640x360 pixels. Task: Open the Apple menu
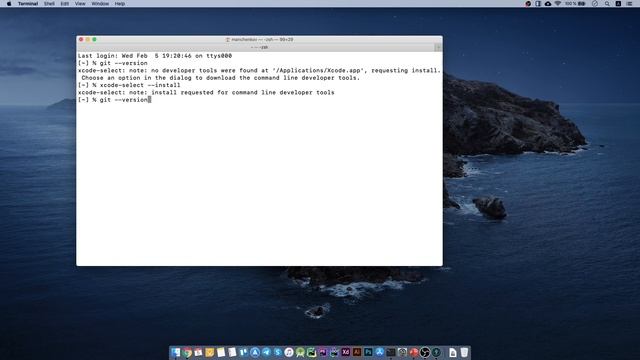tap(9, 4)
